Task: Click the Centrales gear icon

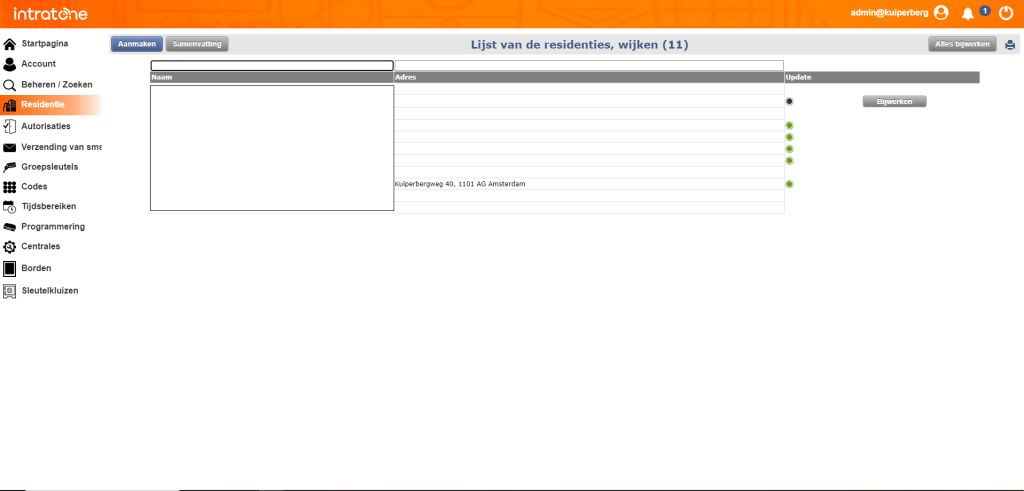Action: [10, 247]
